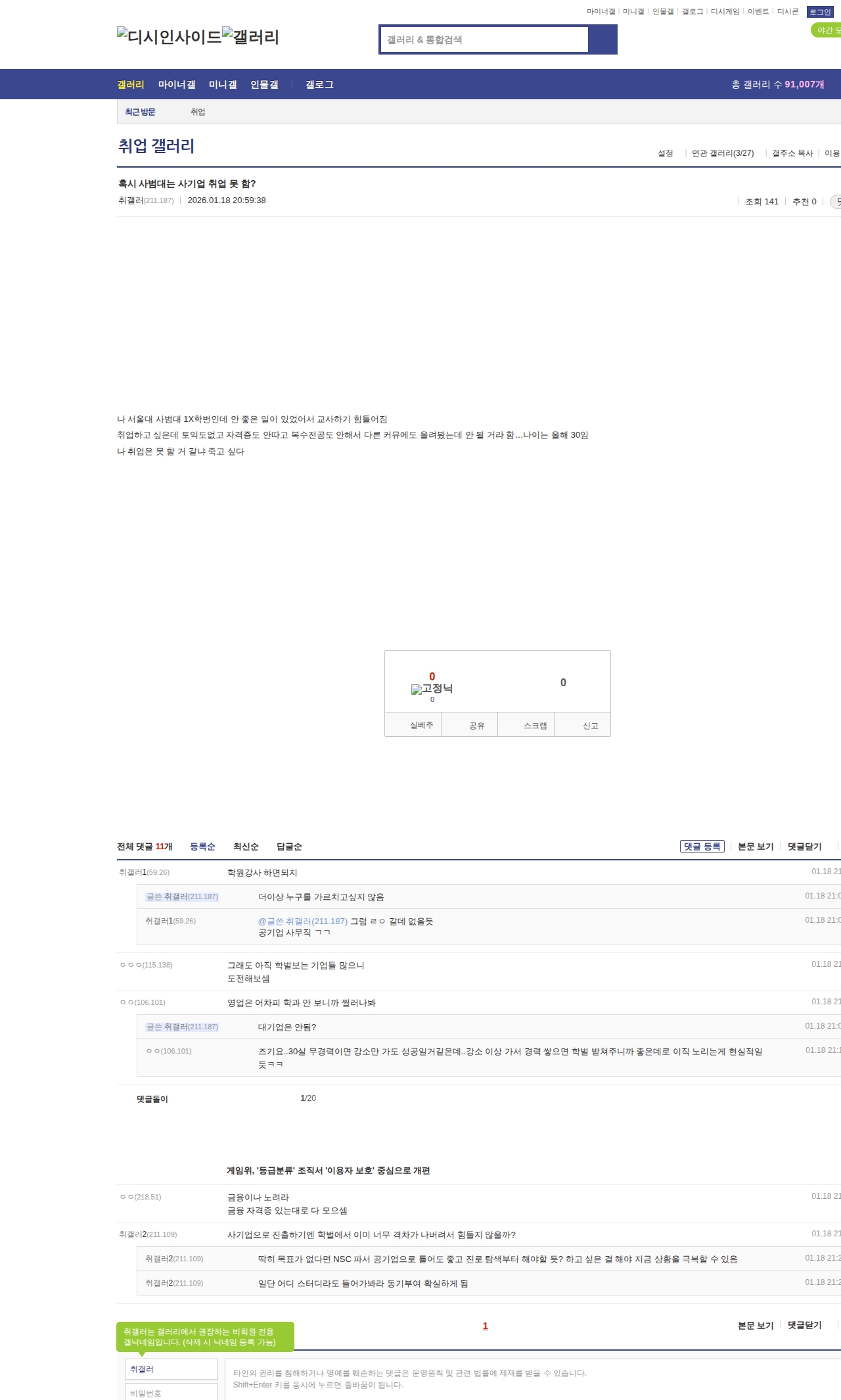The height and width of the screenshot is (1400, 841).
Task: Click 인물갤 in the top utility links
Action: 663,11
